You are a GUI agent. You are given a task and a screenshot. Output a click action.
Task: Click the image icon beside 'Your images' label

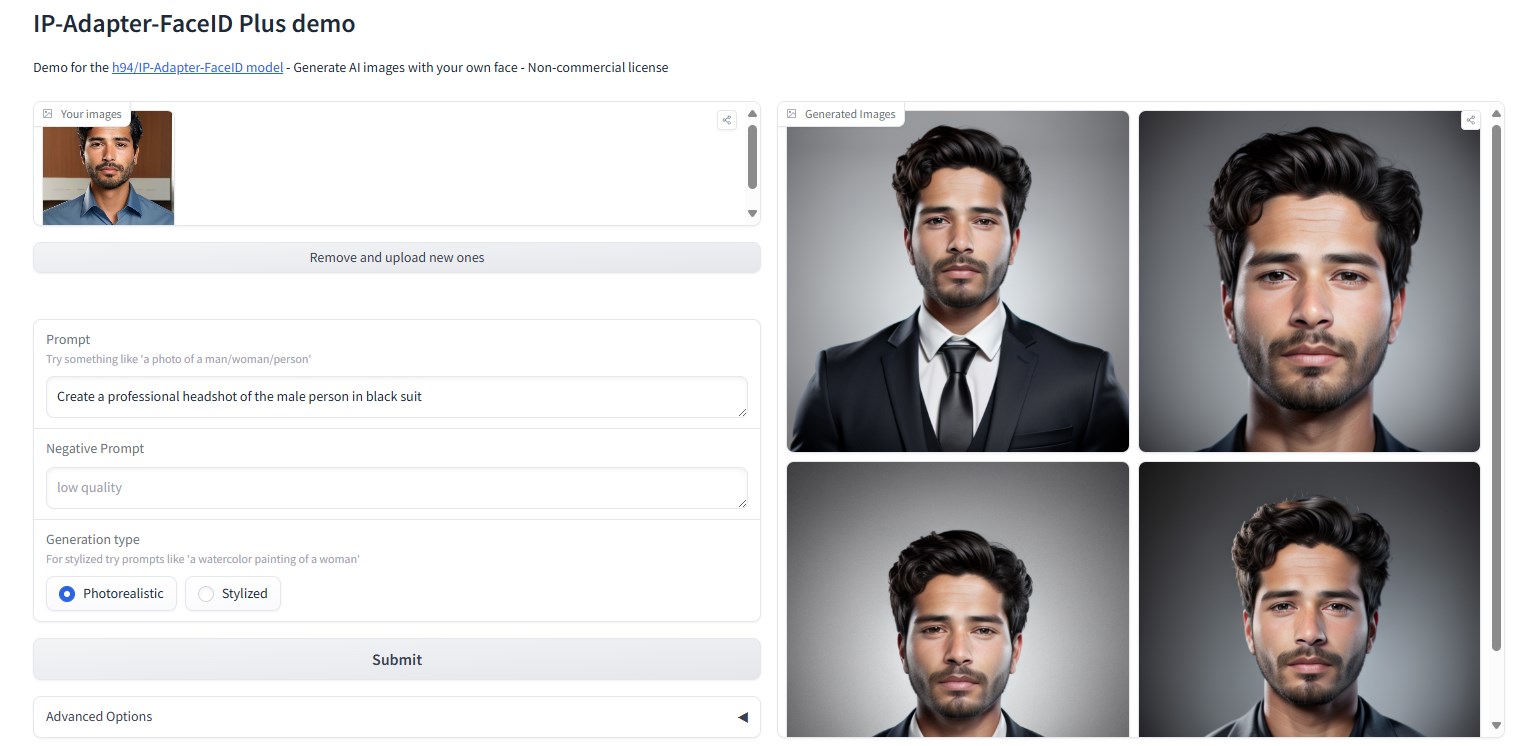point(49,113)
